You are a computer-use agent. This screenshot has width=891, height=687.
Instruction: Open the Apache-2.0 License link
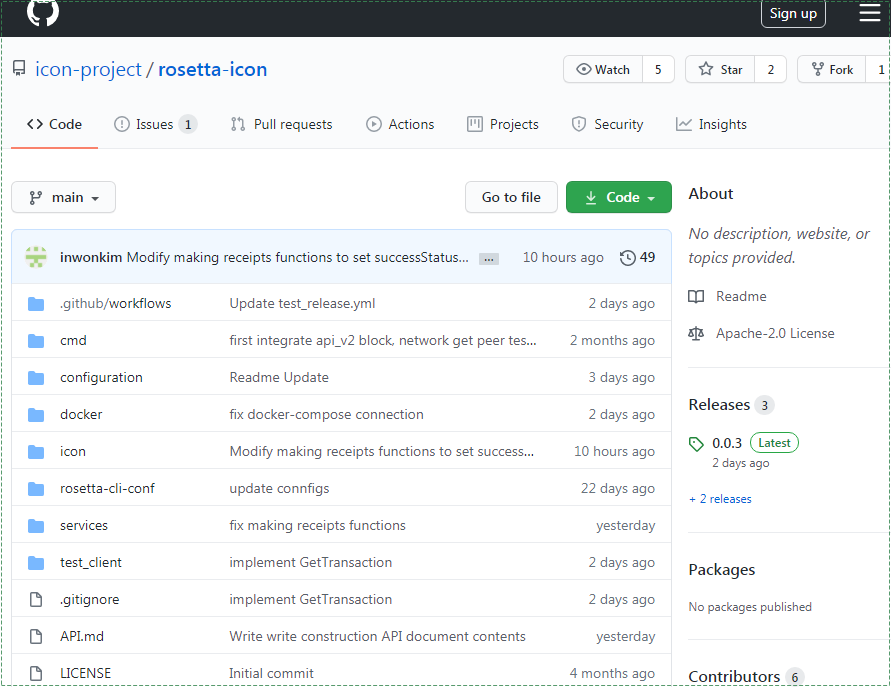tap(775, 333)
